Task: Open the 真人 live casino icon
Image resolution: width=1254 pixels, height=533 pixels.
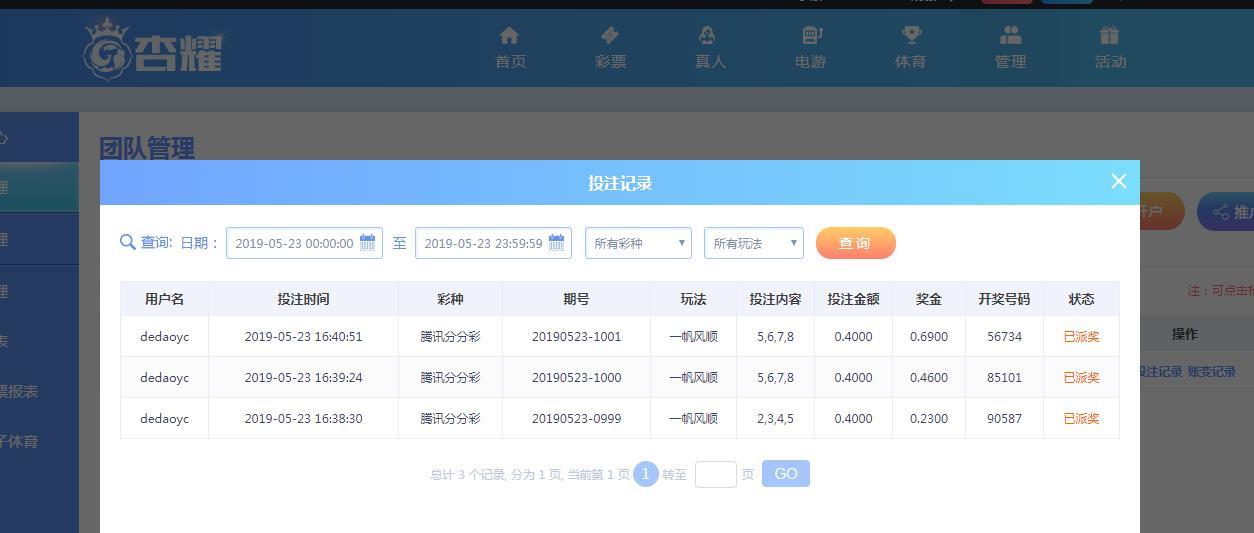Action: (x=708, y=36)
